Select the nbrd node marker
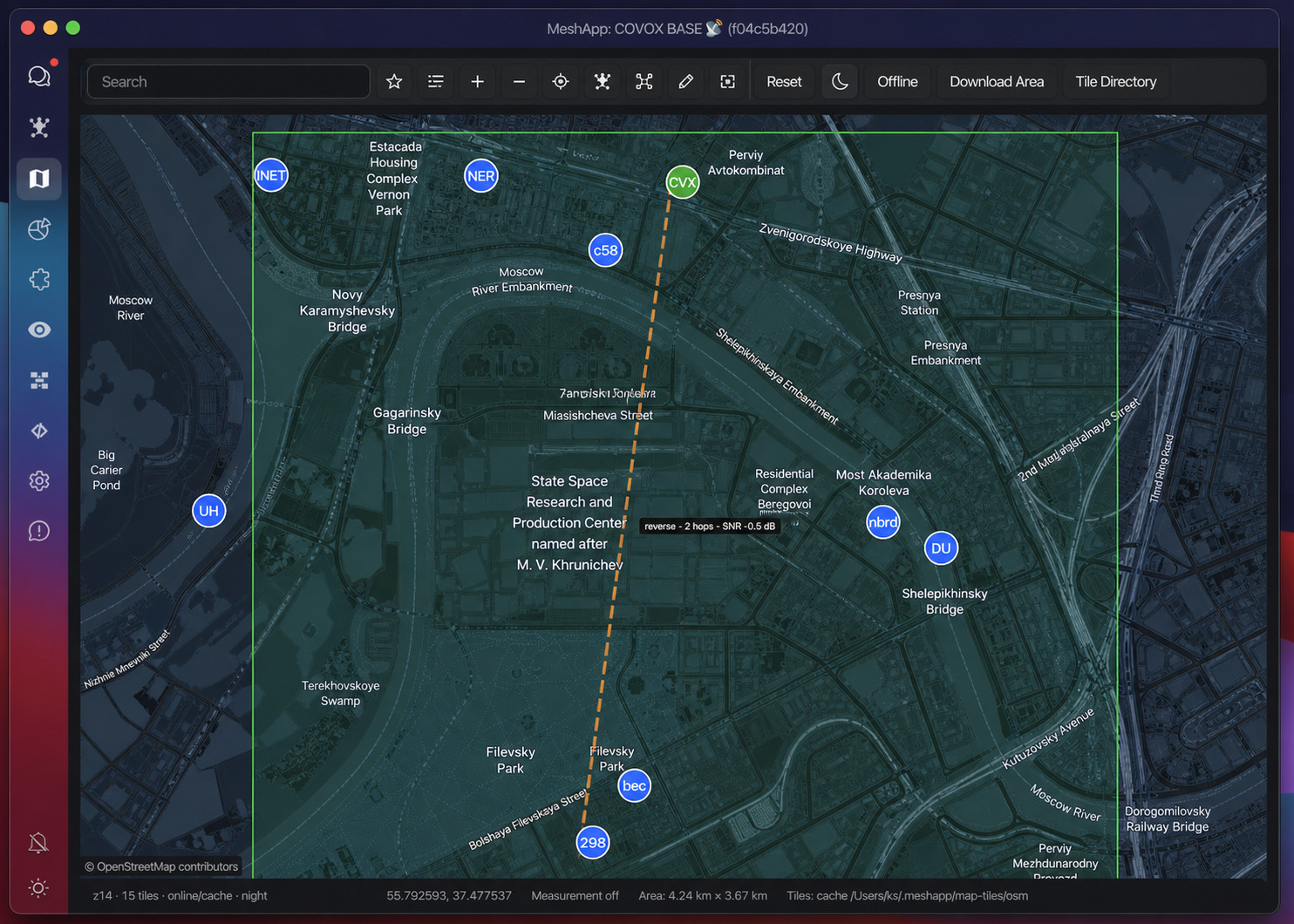Image resolution: width=1294 pixels, height=924 pixels. click(882, 522)
